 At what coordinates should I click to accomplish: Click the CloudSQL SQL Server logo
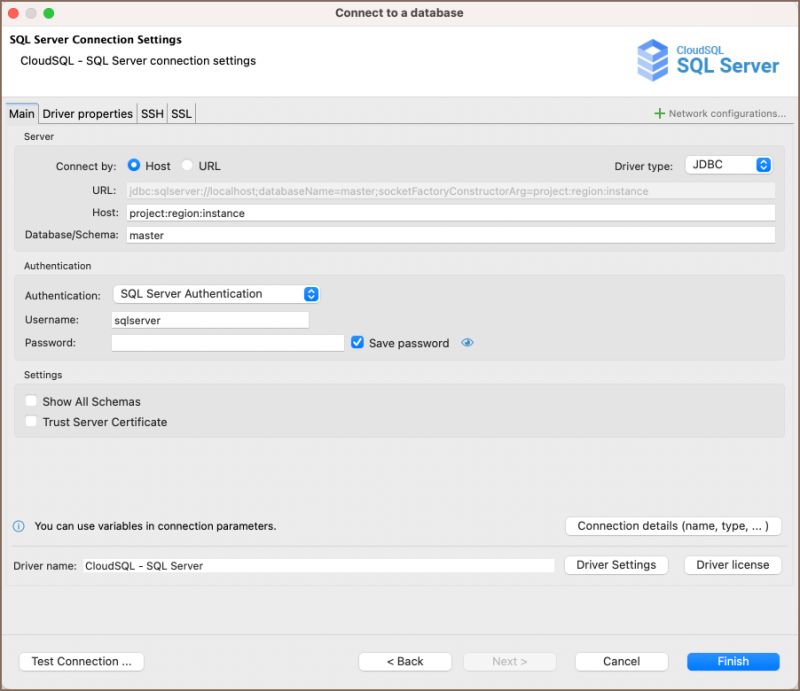coord(710,60)
